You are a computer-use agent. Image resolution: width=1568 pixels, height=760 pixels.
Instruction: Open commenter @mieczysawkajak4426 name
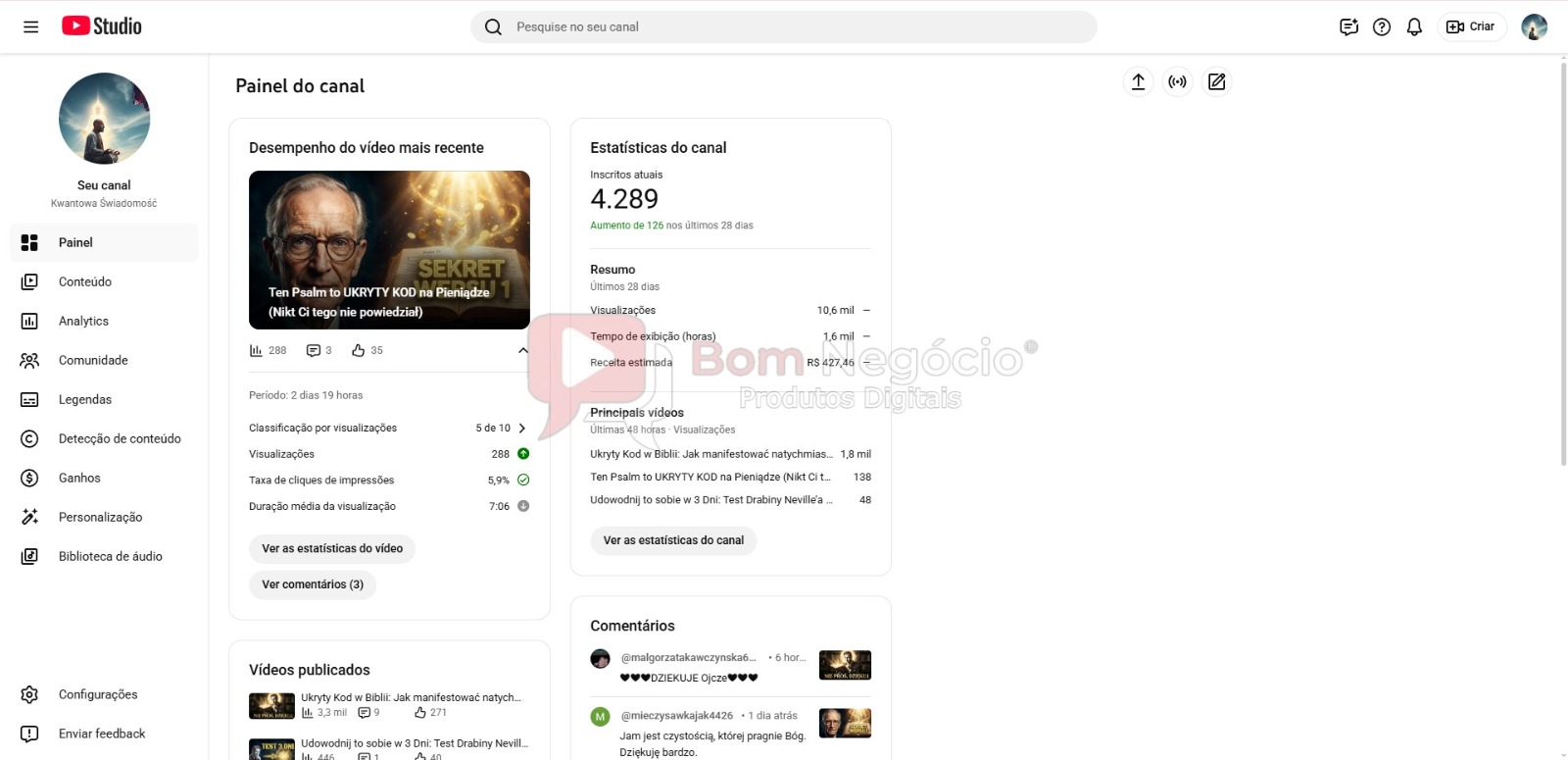(676, 716)
